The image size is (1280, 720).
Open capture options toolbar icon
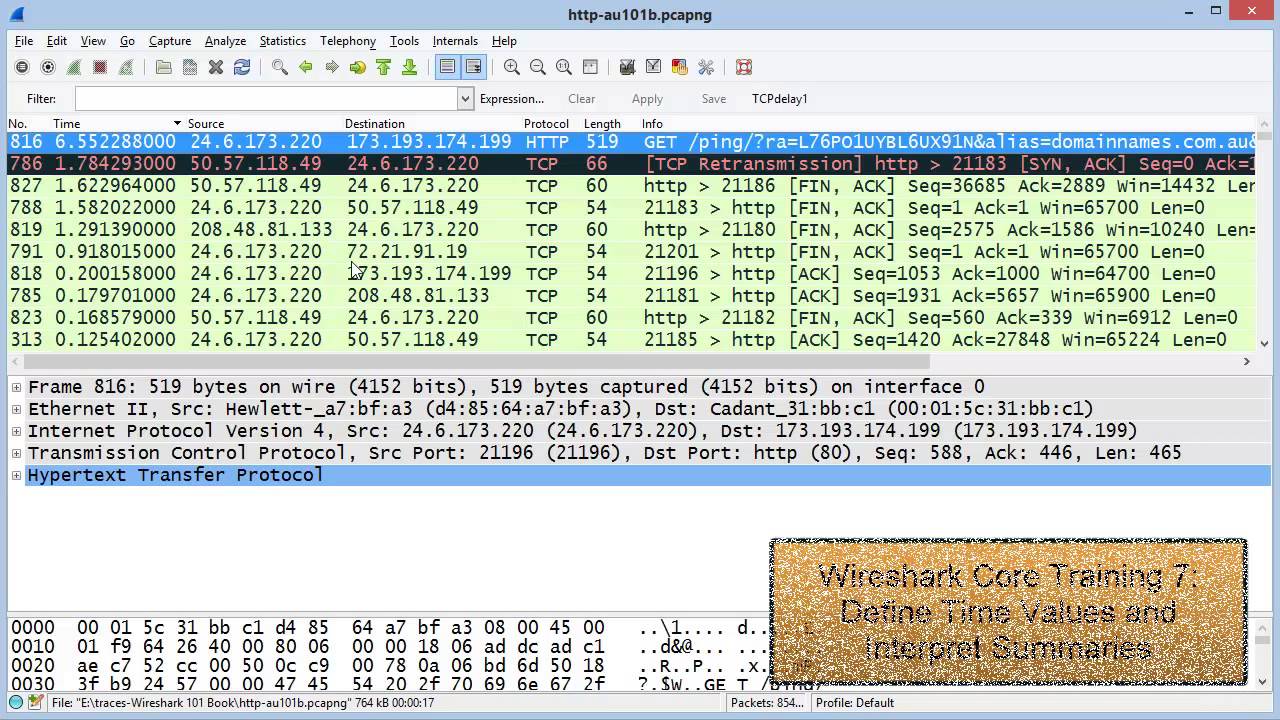[x=48, y=67]
